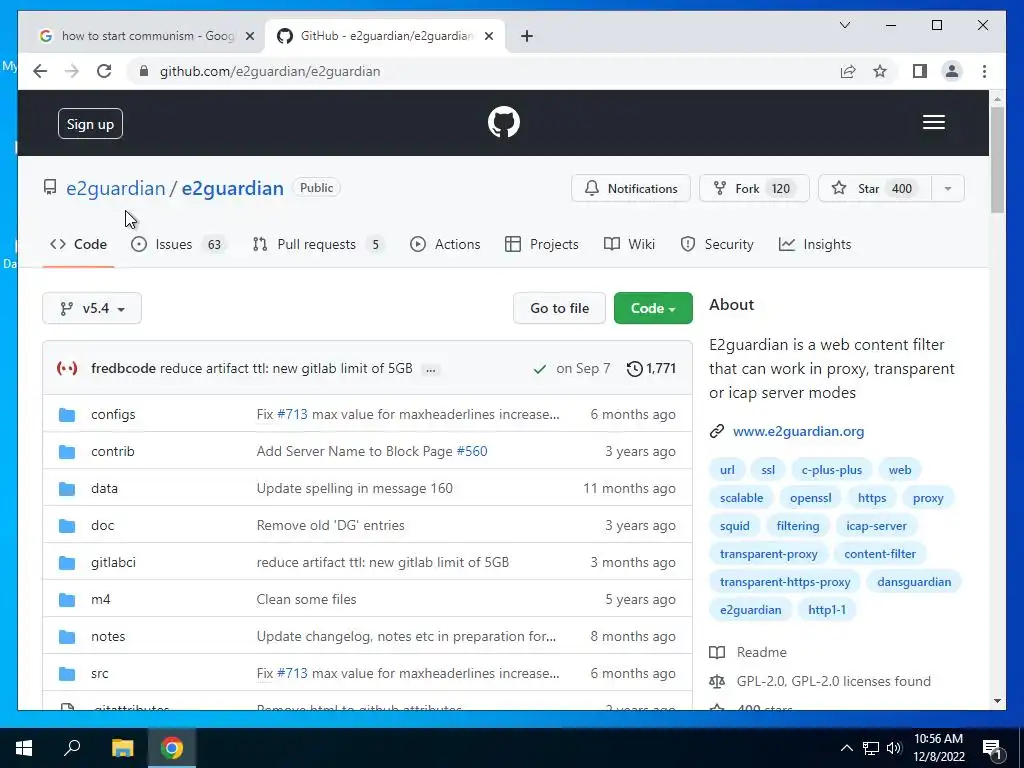1024x768 pixels.
Task: Click the contrib folder icon
Action: pyautogui.click(x=67, y=452)
